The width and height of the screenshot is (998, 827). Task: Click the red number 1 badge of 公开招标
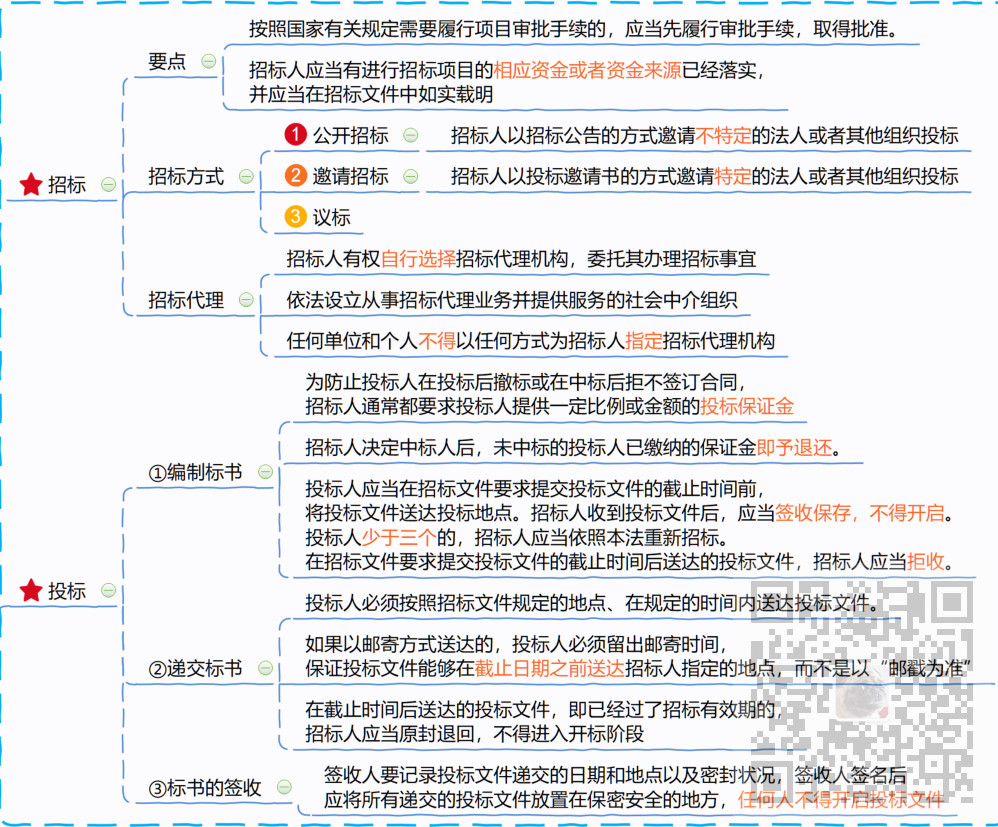pyautogui.click(x=295, y=135)
